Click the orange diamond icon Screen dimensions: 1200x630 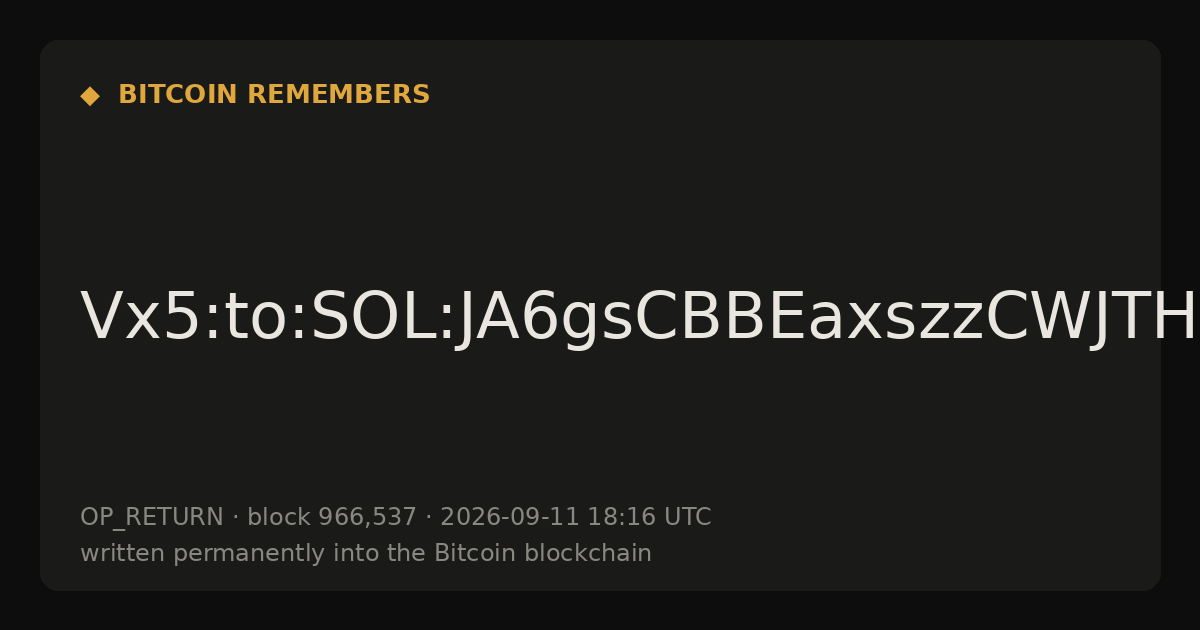(x=90, y=96)
